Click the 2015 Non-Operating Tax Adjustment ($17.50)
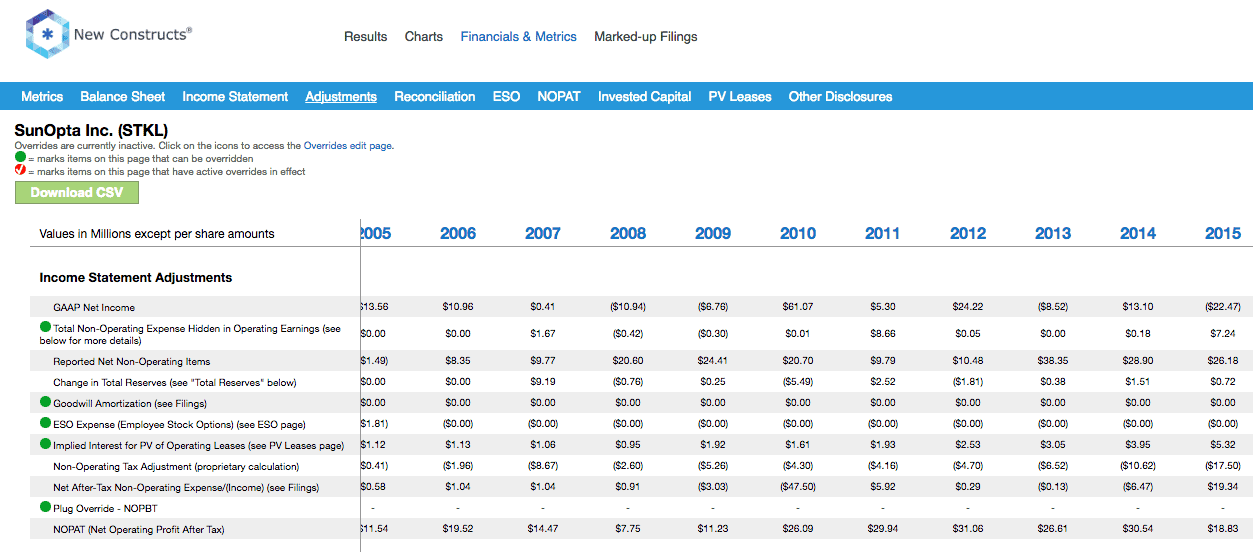 1223,466
